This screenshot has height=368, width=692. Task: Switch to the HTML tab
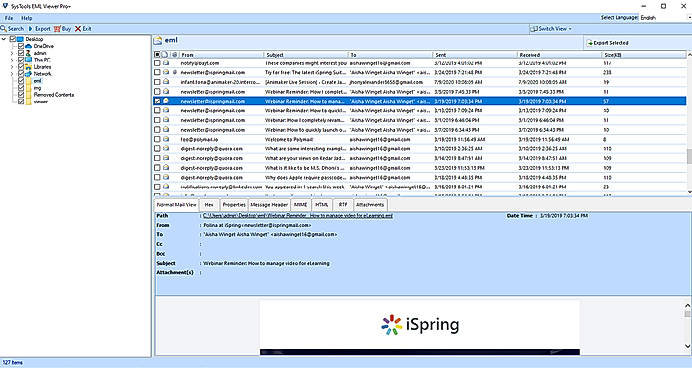(322, 205)
